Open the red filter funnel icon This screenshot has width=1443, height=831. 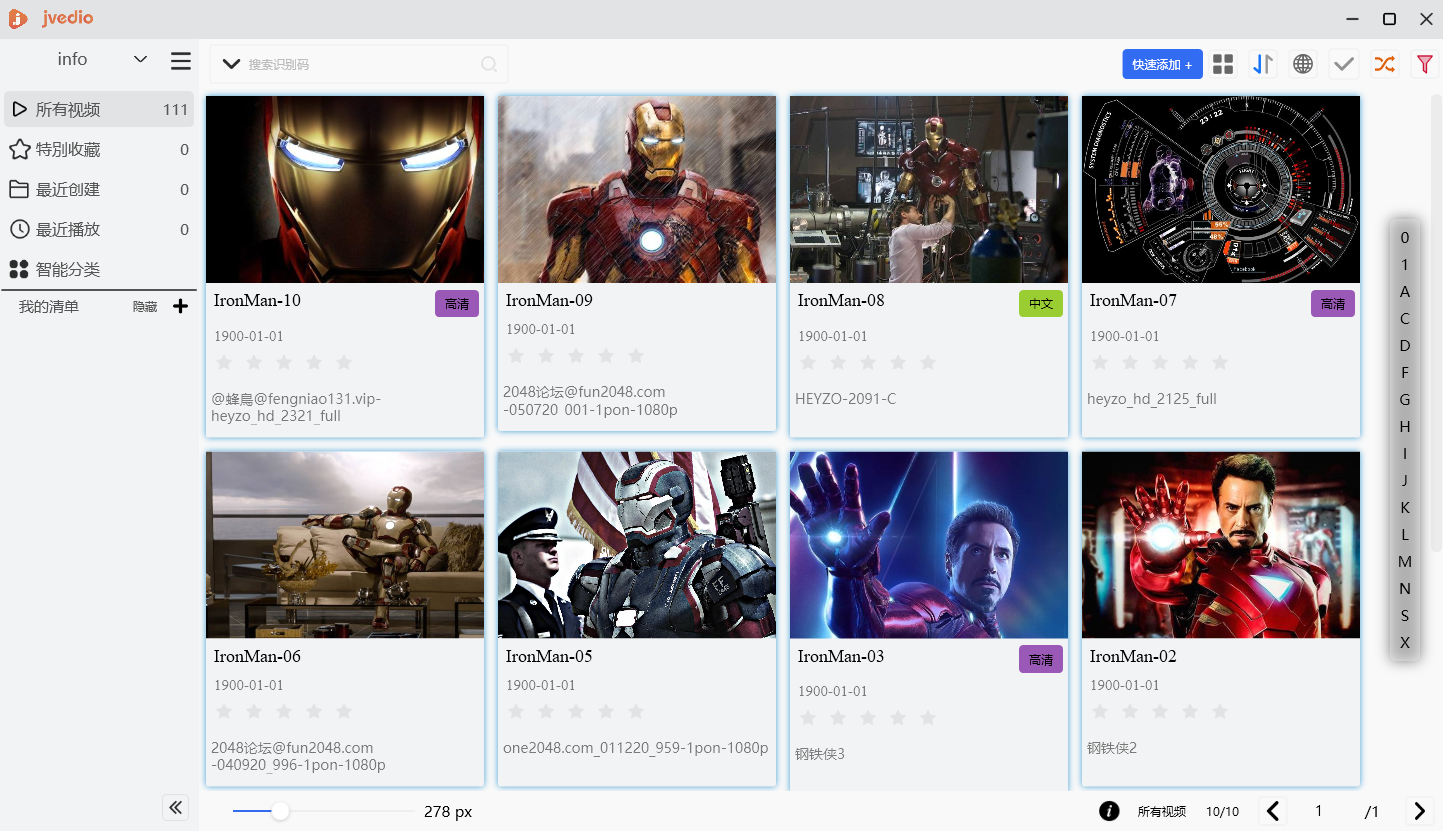point(1425,64)
